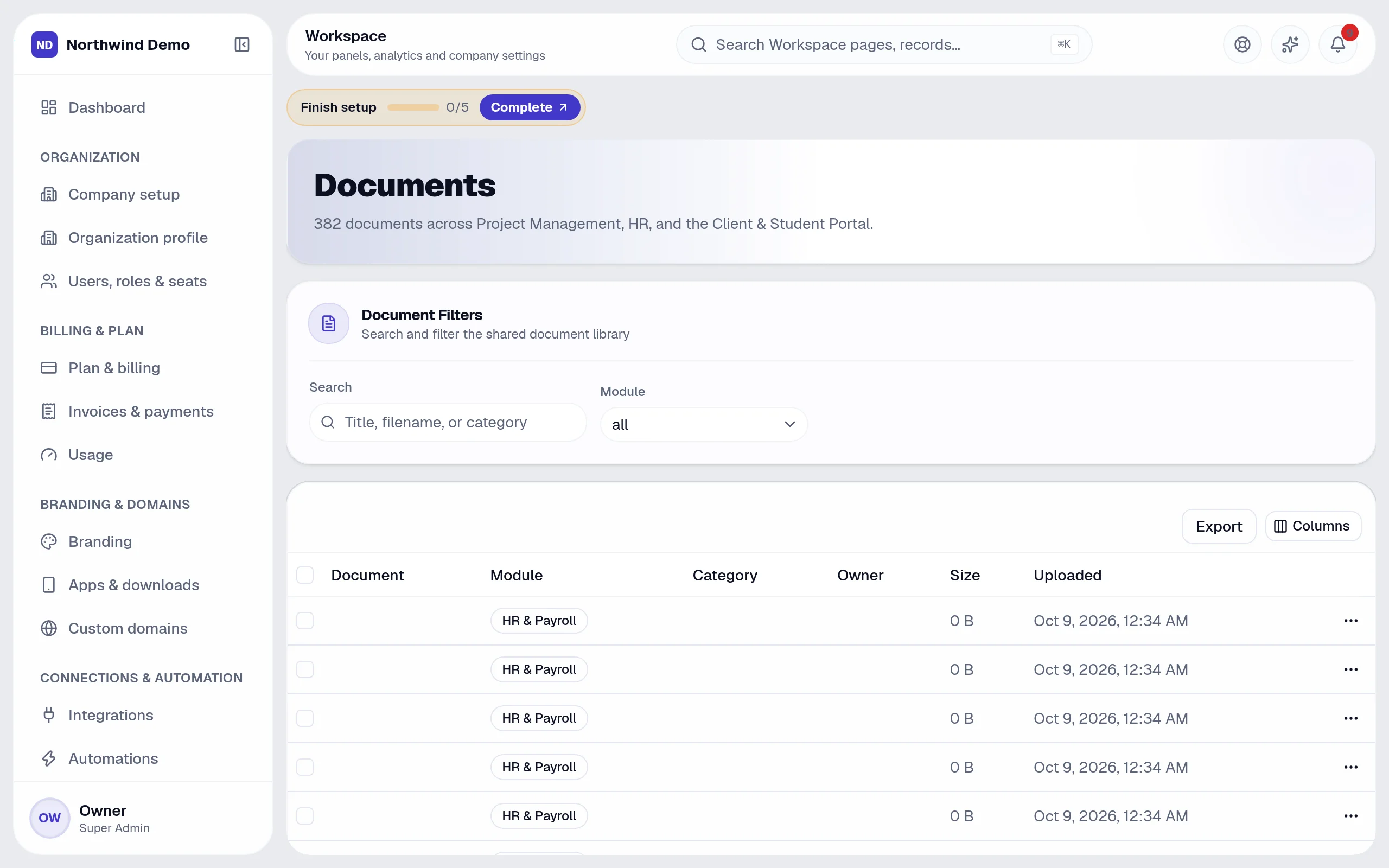Open Company setup page
The height and width of the screenshot is (868, 1389).
[143, 194]
